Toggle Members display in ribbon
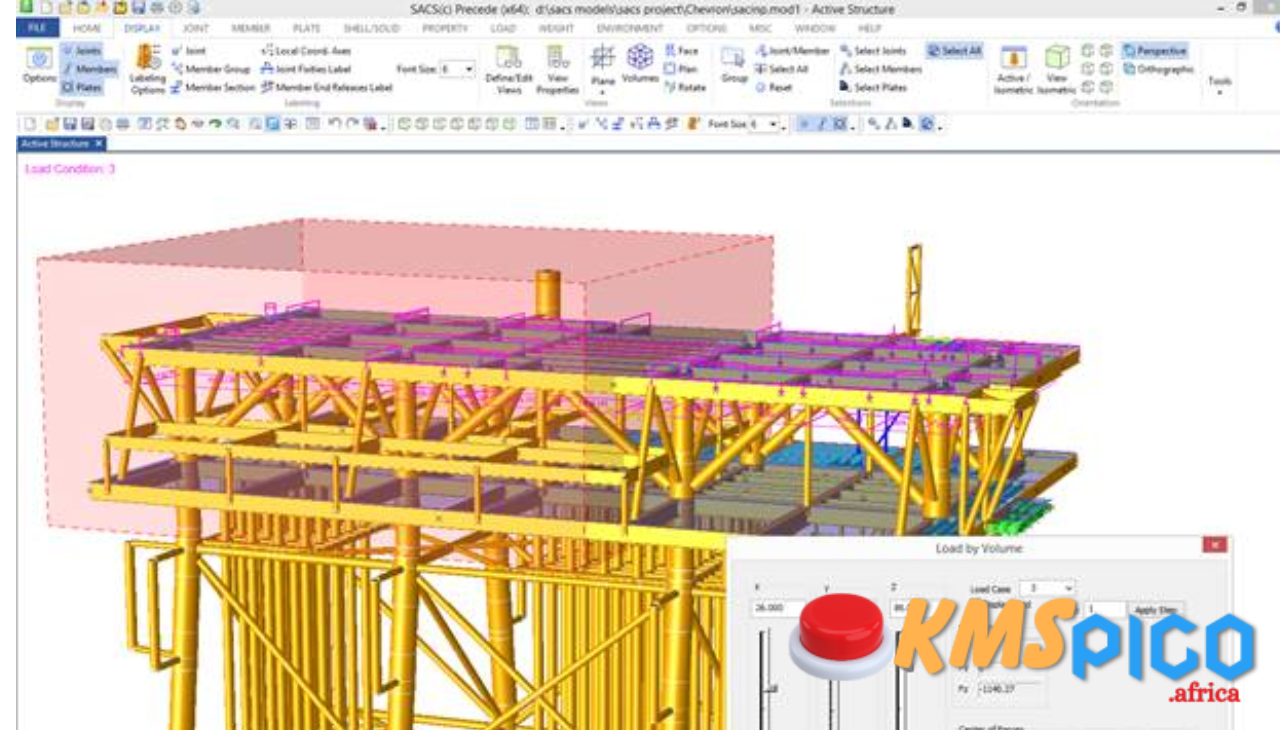Screen dimensions: 1280x730 click(x=89, y=69)
